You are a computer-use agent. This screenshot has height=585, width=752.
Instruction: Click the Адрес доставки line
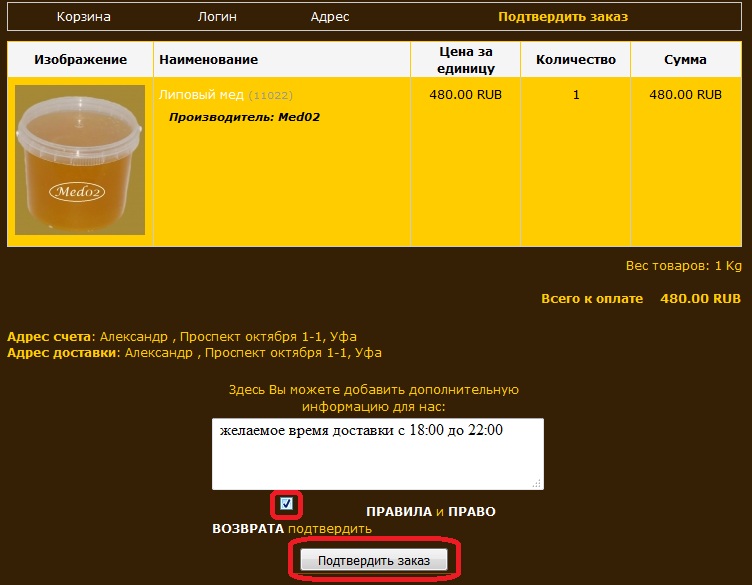click(x=194, y=352)
